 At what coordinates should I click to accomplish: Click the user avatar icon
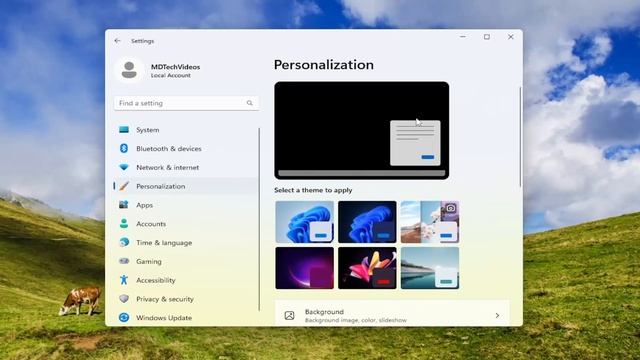coord(129,70)
